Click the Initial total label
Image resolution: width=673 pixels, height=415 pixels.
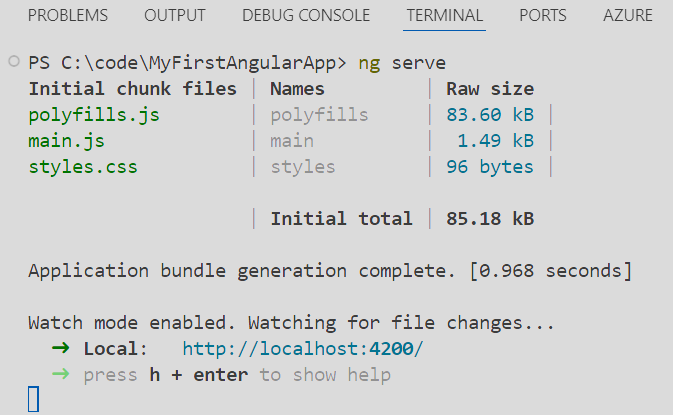pos(341,219)
